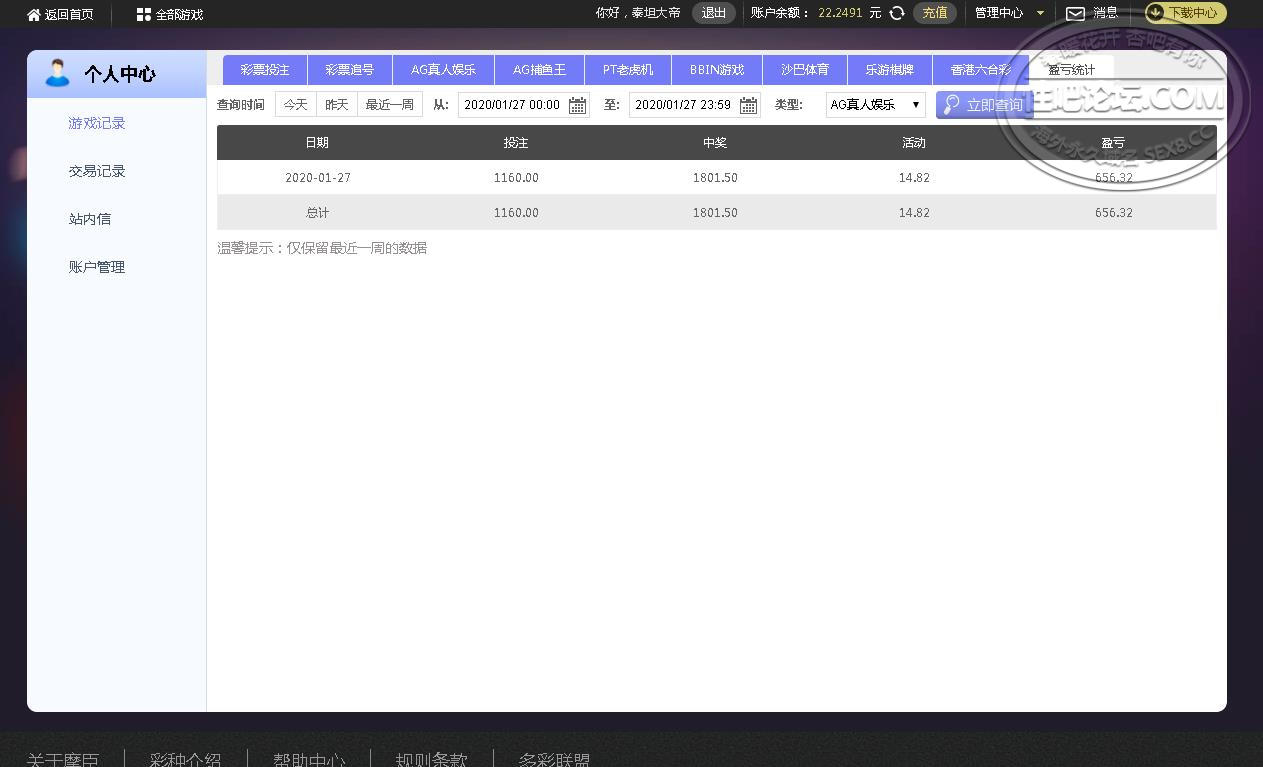Click the magnifier icon on 立即查询 button
Image resolution: width=1263 pixels, height=767 pixels.
[x=951, y=104]
